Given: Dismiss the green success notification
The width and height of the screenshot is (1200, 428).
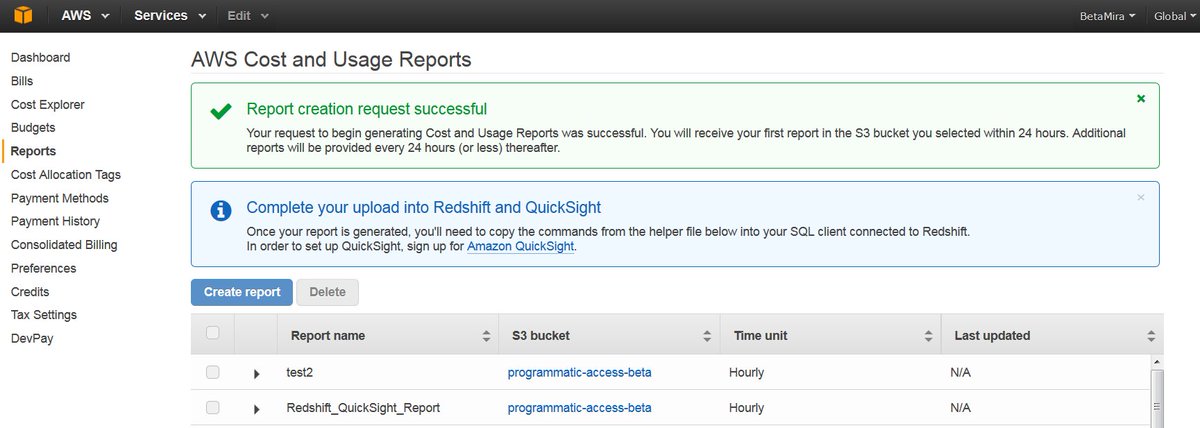Looking at the screenshot, I should [1141, 99].
